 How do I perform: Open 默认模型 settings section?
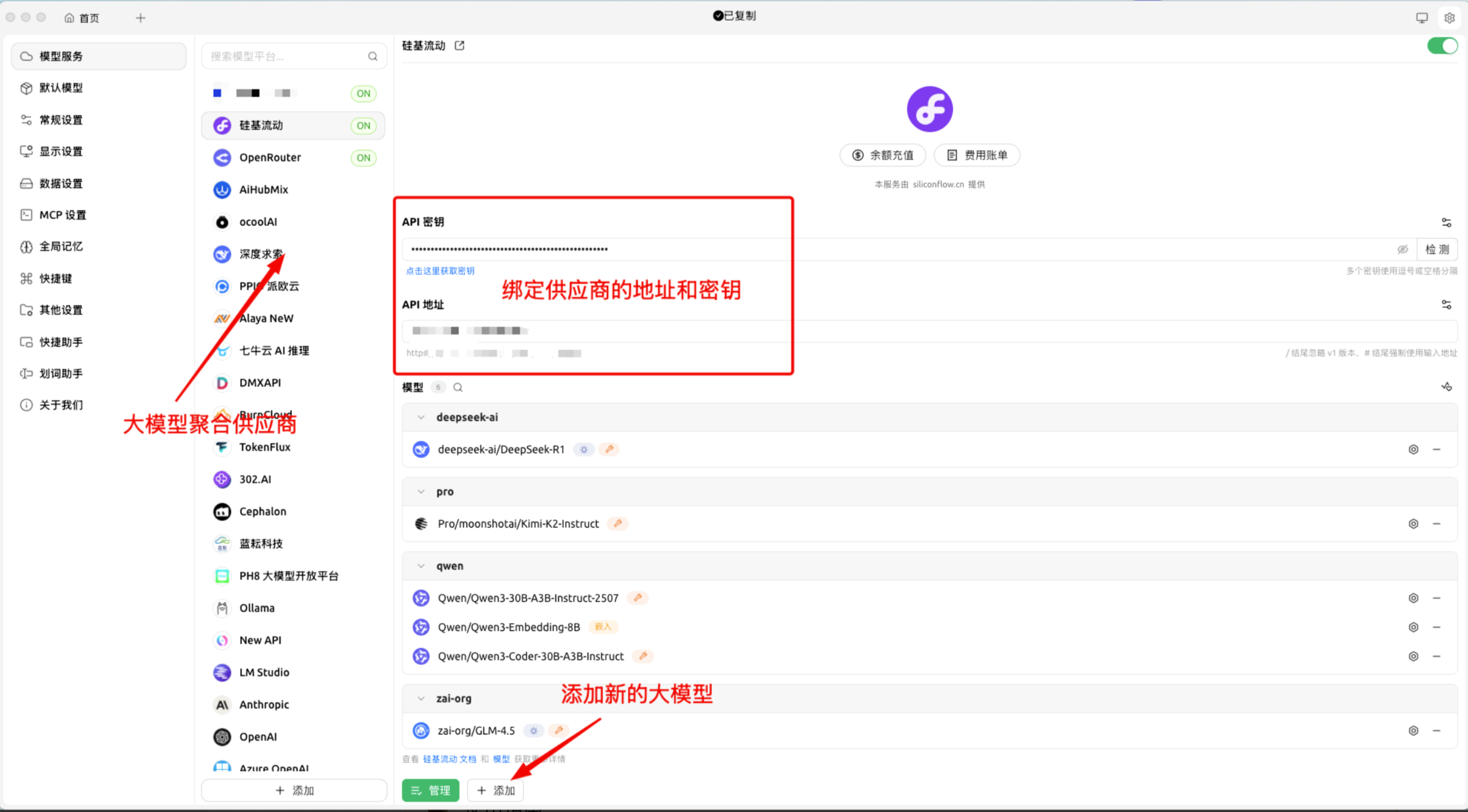click(x=99, y=88)
